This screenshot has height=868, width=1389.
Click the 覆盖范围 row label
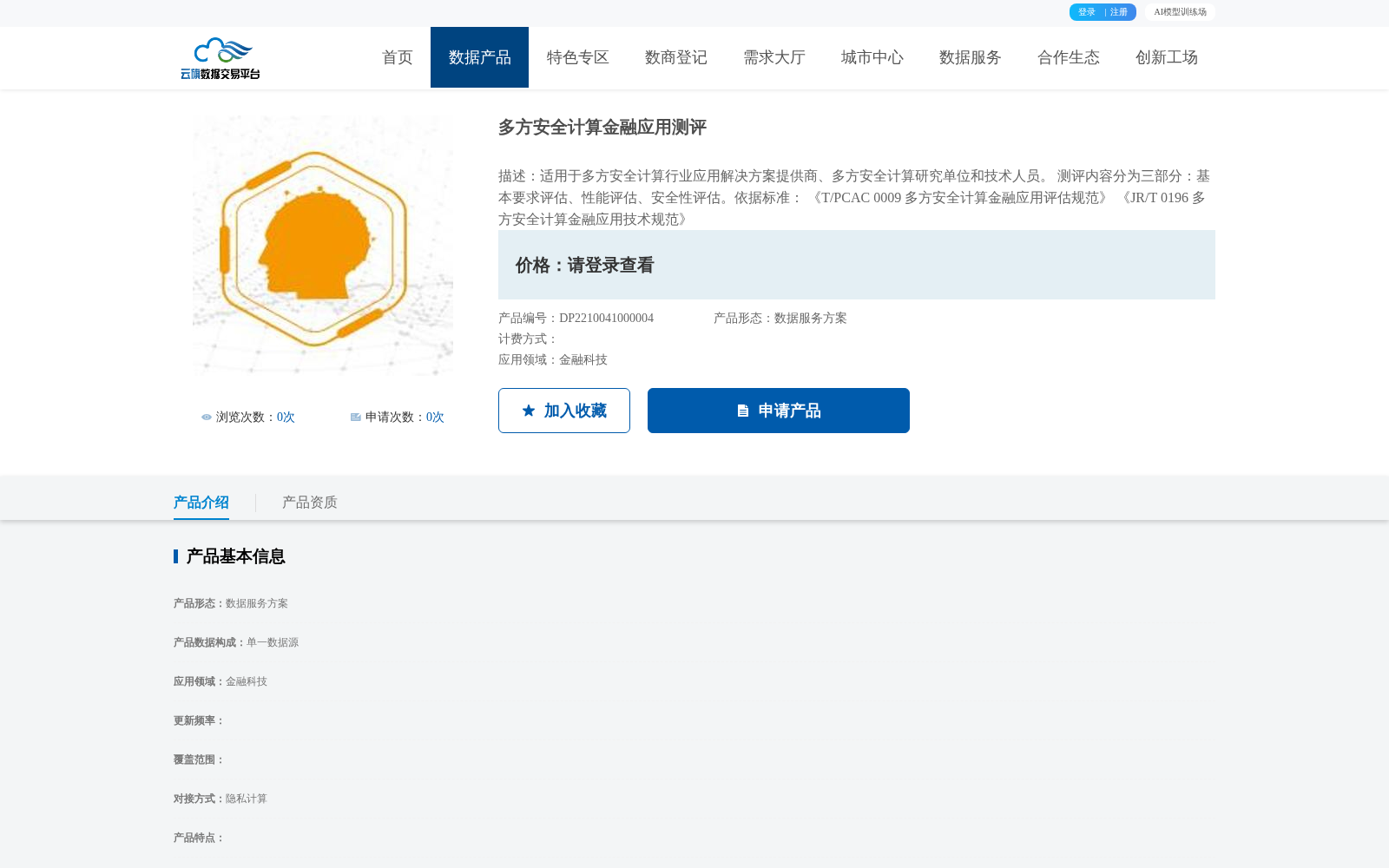pos(199,759)
